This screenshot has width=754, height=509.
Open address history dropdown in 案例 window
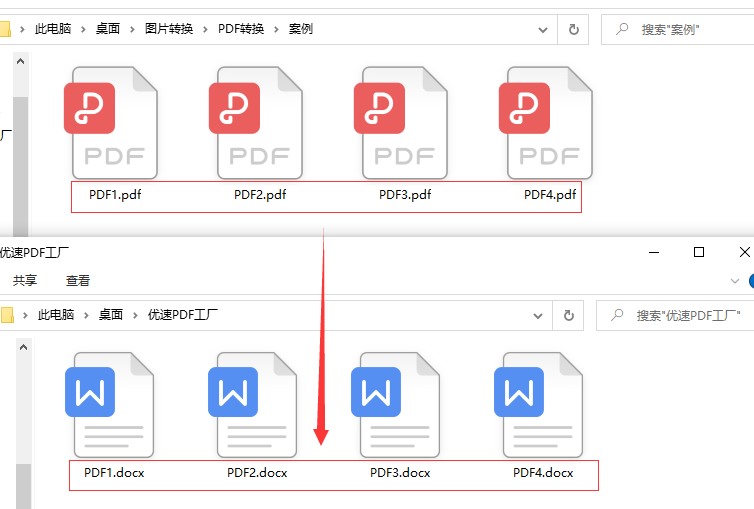543,30
